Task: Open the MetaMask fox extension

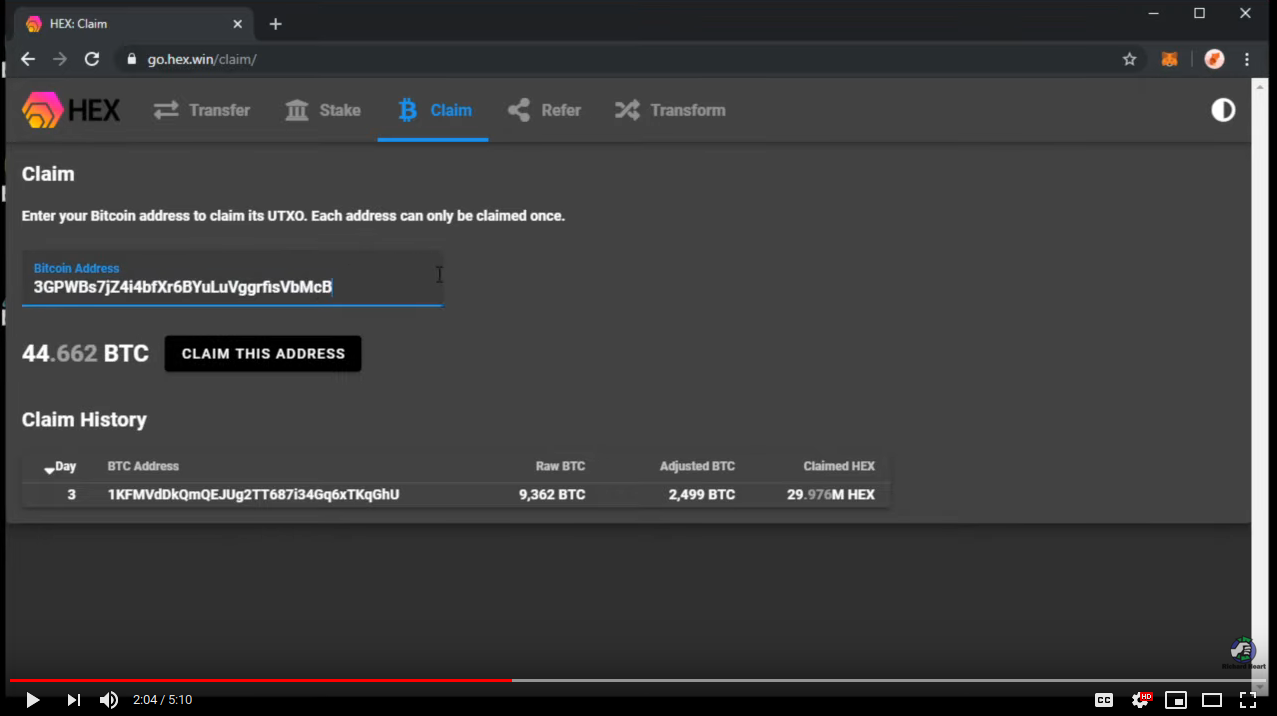Action: tap(1169, 59)
